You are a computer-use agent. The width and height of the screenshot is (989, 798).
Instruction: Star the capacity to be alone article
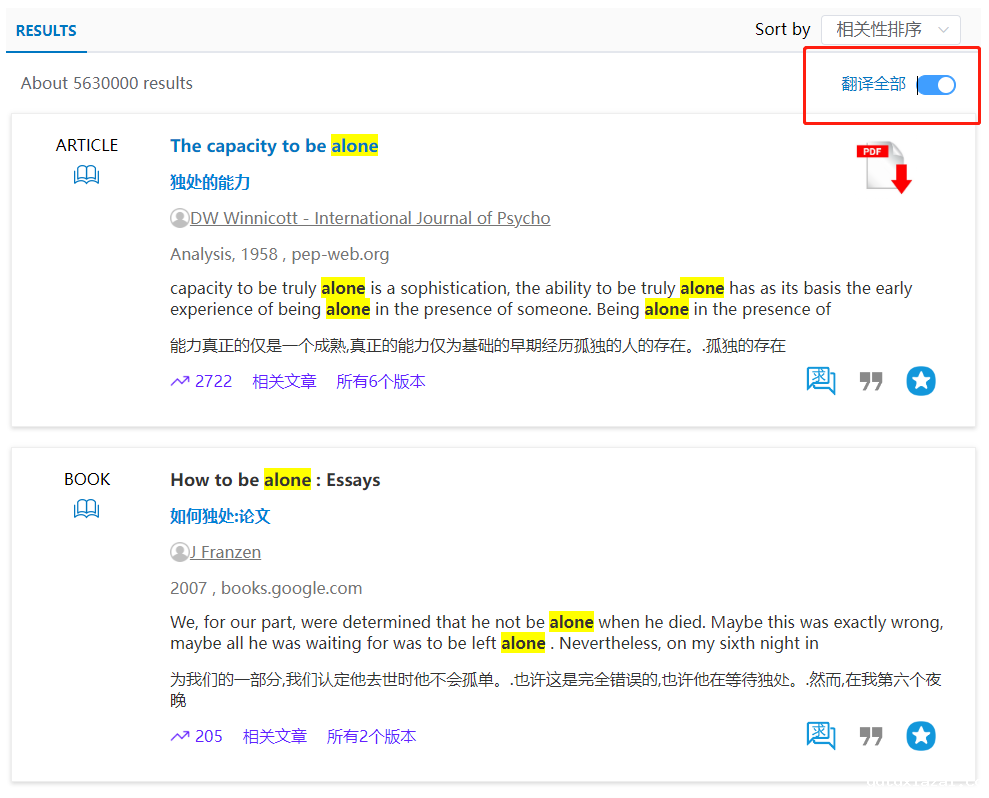tap(921, 381)
